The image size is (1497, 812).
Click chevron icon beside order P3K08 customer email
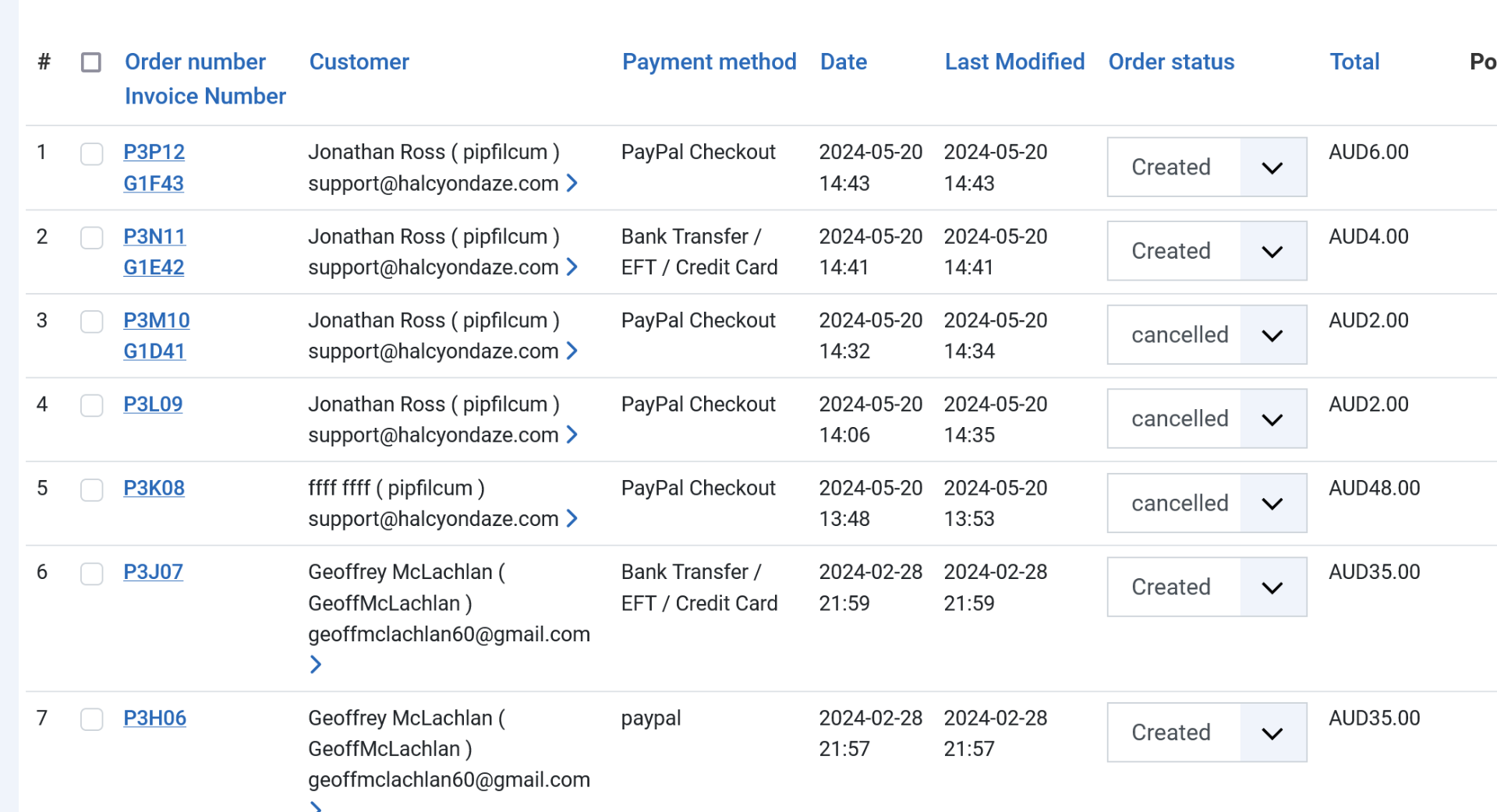pos(572,518)
